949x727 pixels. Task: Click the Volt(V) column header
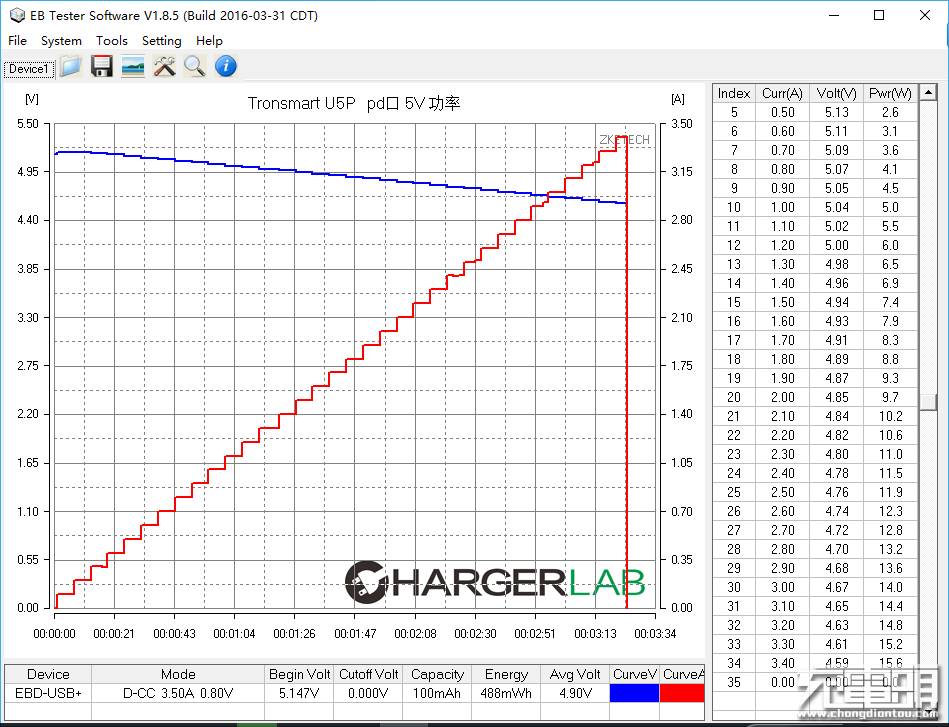click(x=836, y=93)
